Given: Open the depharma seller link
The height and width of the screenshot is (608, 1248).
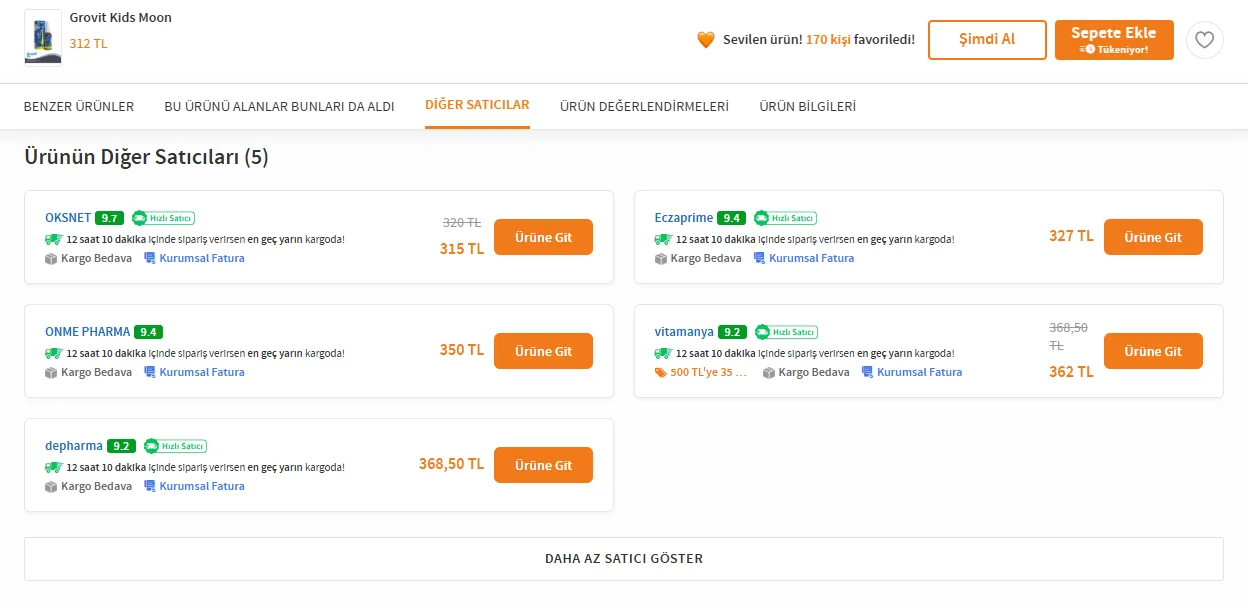Looking at the screenshot, I should click(74, 446).
